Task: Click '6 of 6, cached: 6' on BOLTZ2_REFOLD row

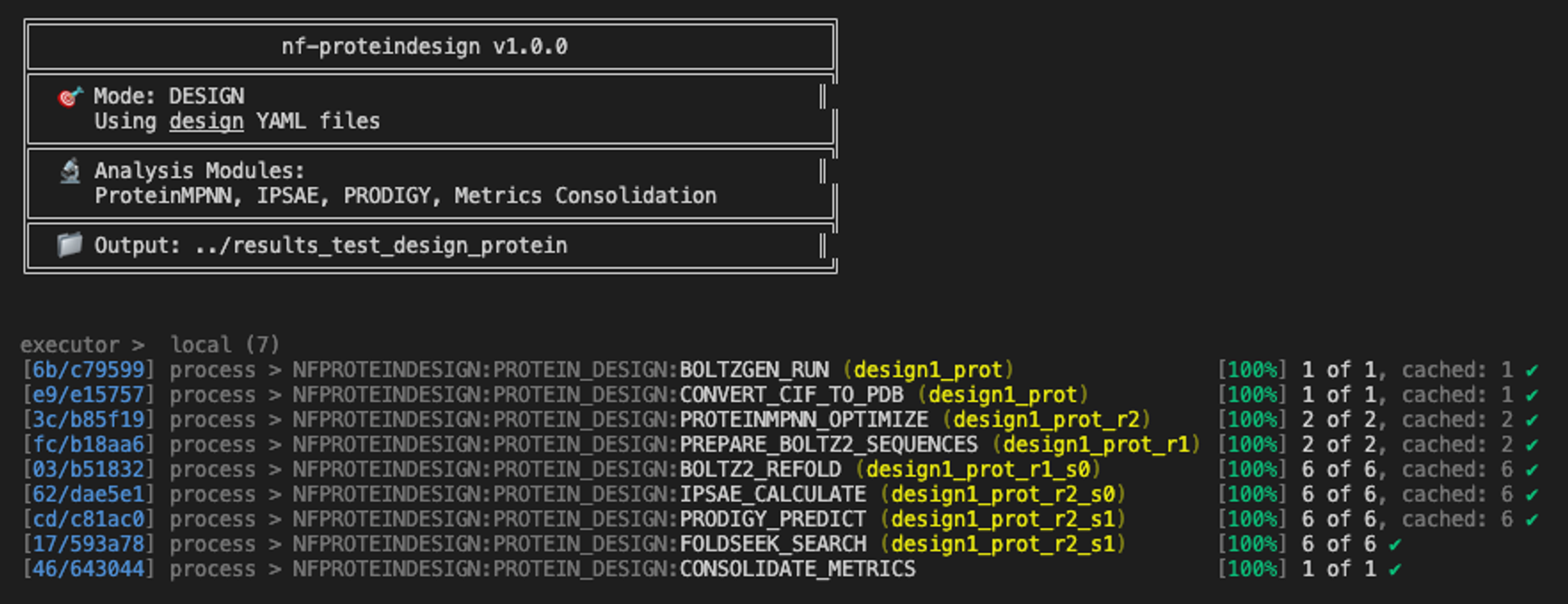Action: pyautogui.click(x=1407, y=469)
